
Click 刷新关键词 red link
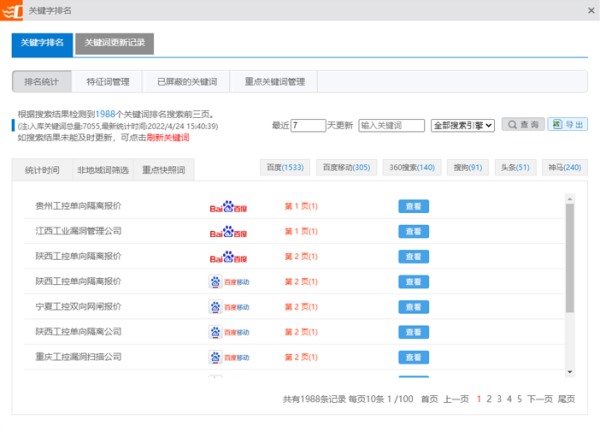pos(168,138)
